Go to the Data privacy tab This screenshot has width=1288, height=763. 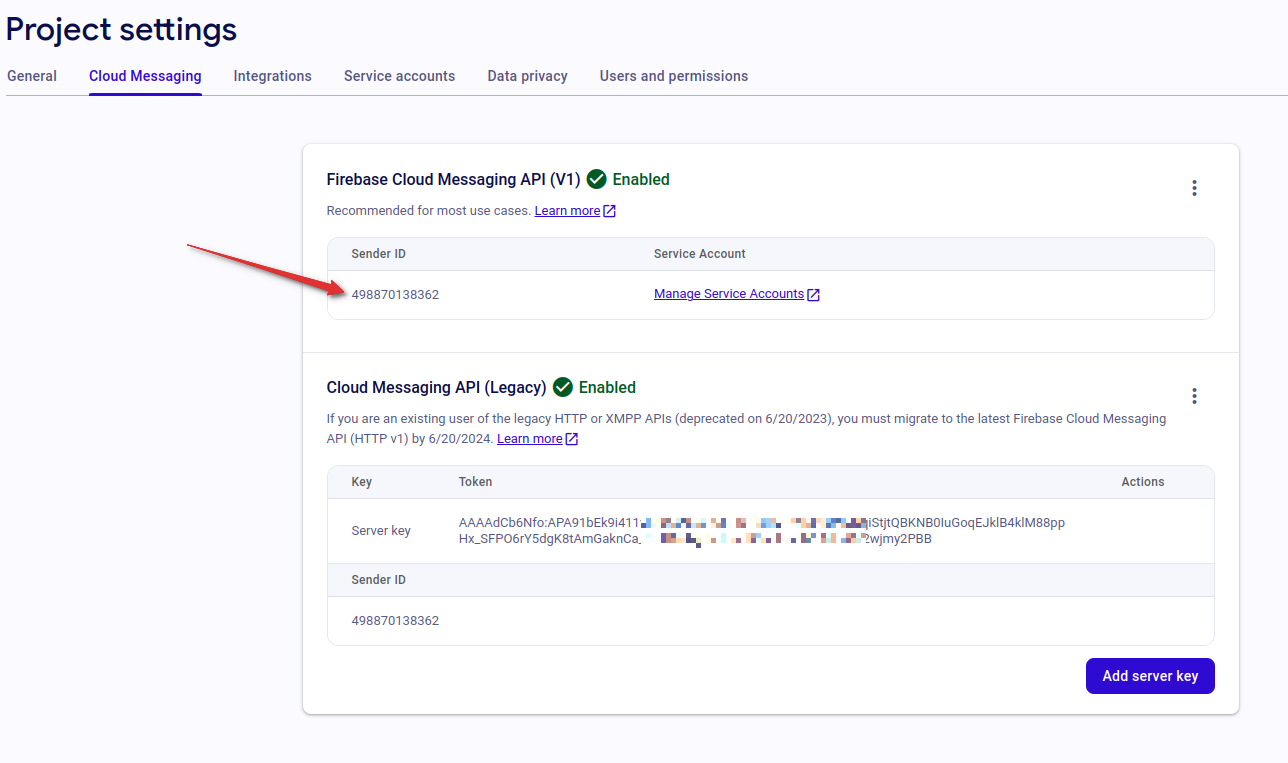pos(527,76)
